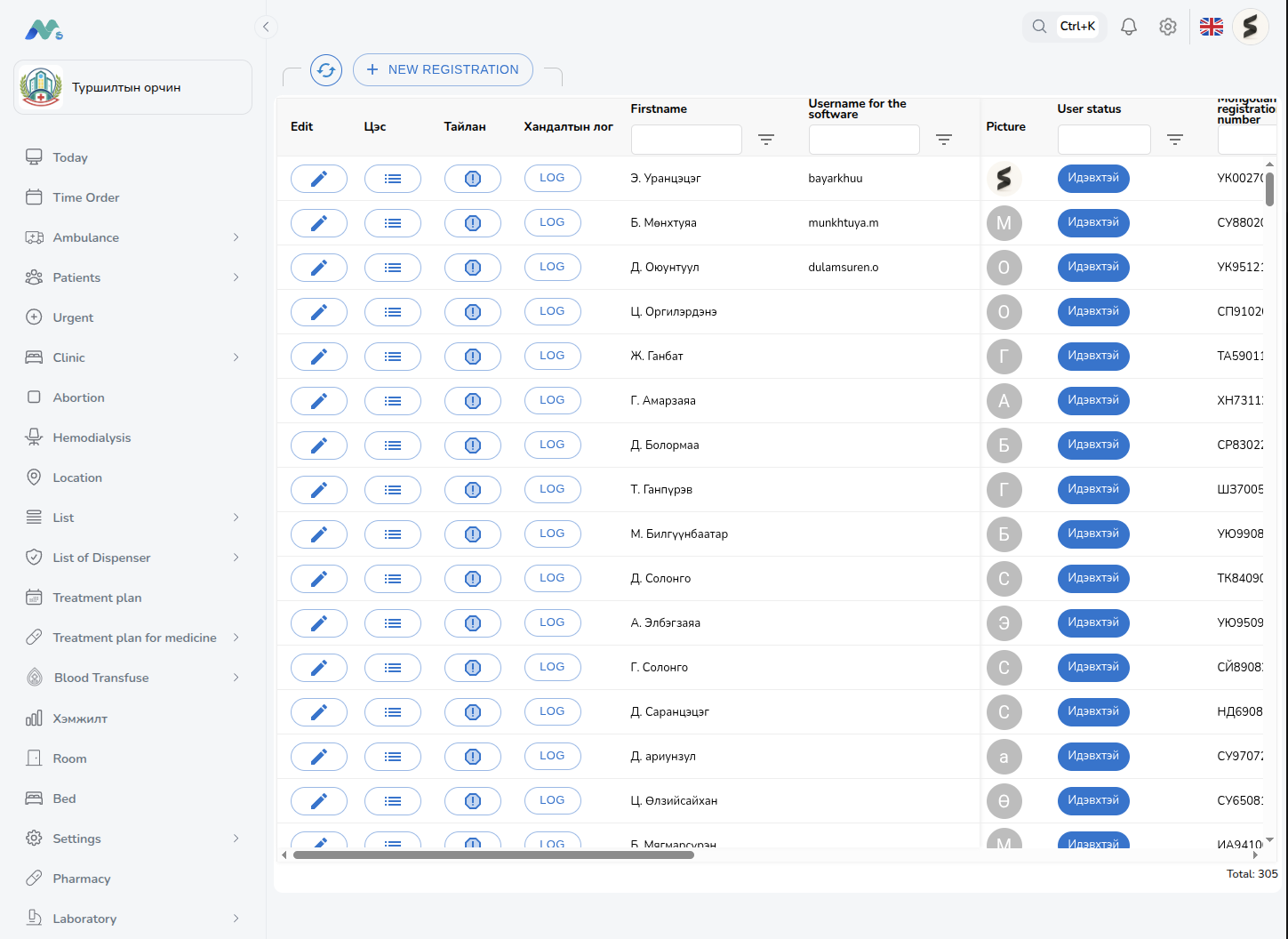
Task: Open LOG for Ж. Ганбат
Action: click(552, 356)
